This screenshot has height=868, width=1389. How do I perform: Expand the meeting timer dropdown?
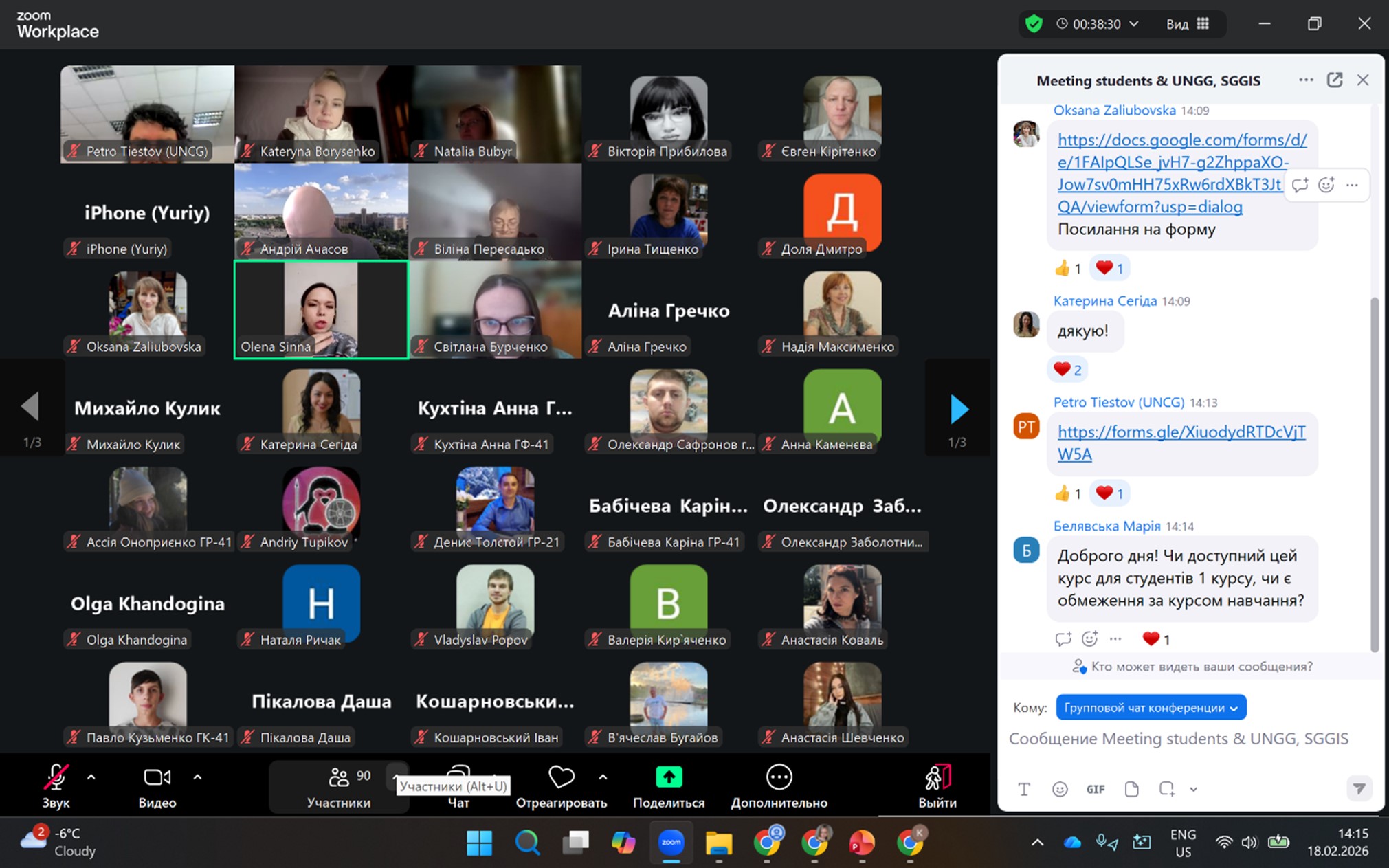tap(1134, 24)
